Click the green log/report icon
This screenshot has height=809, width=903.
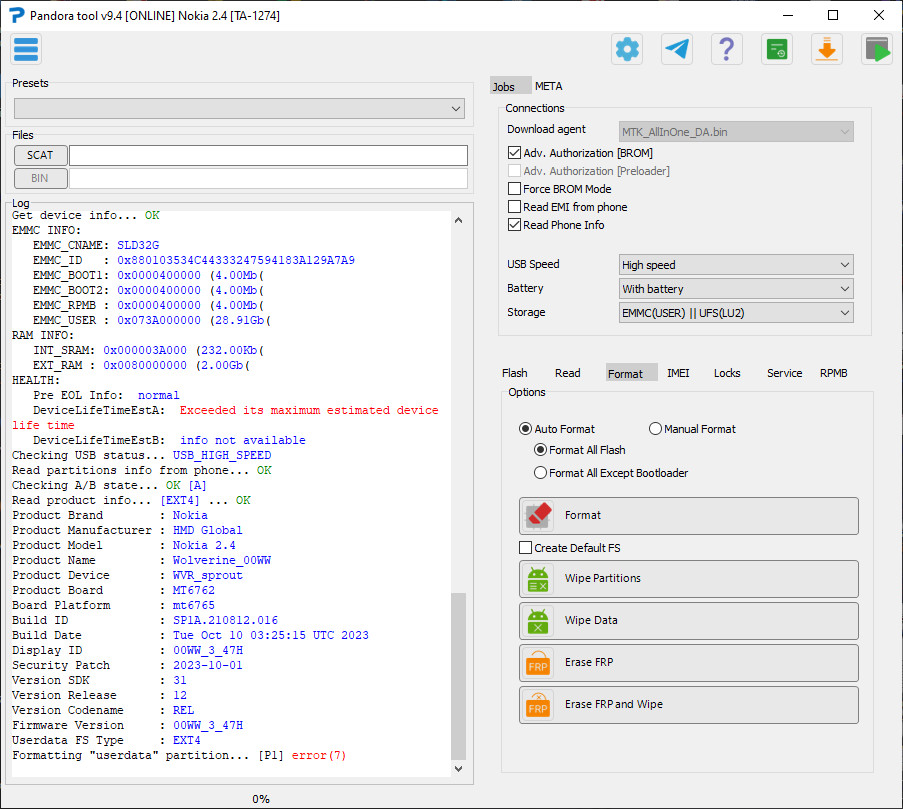[x=777, y=50]
